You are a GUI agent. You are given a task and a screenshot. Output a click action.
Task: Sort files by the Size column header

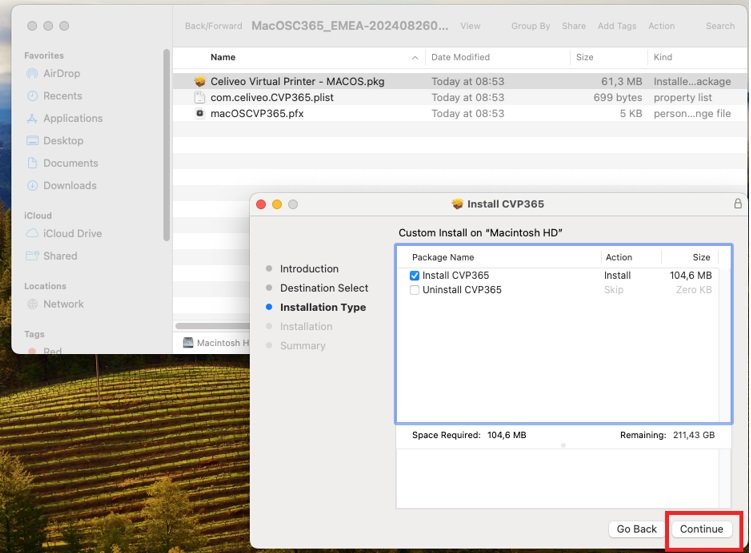pos(584,57)
